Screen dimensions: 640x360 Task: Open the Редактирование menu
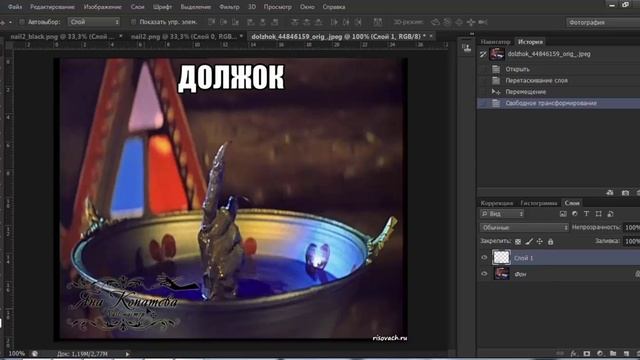(52, 7)
